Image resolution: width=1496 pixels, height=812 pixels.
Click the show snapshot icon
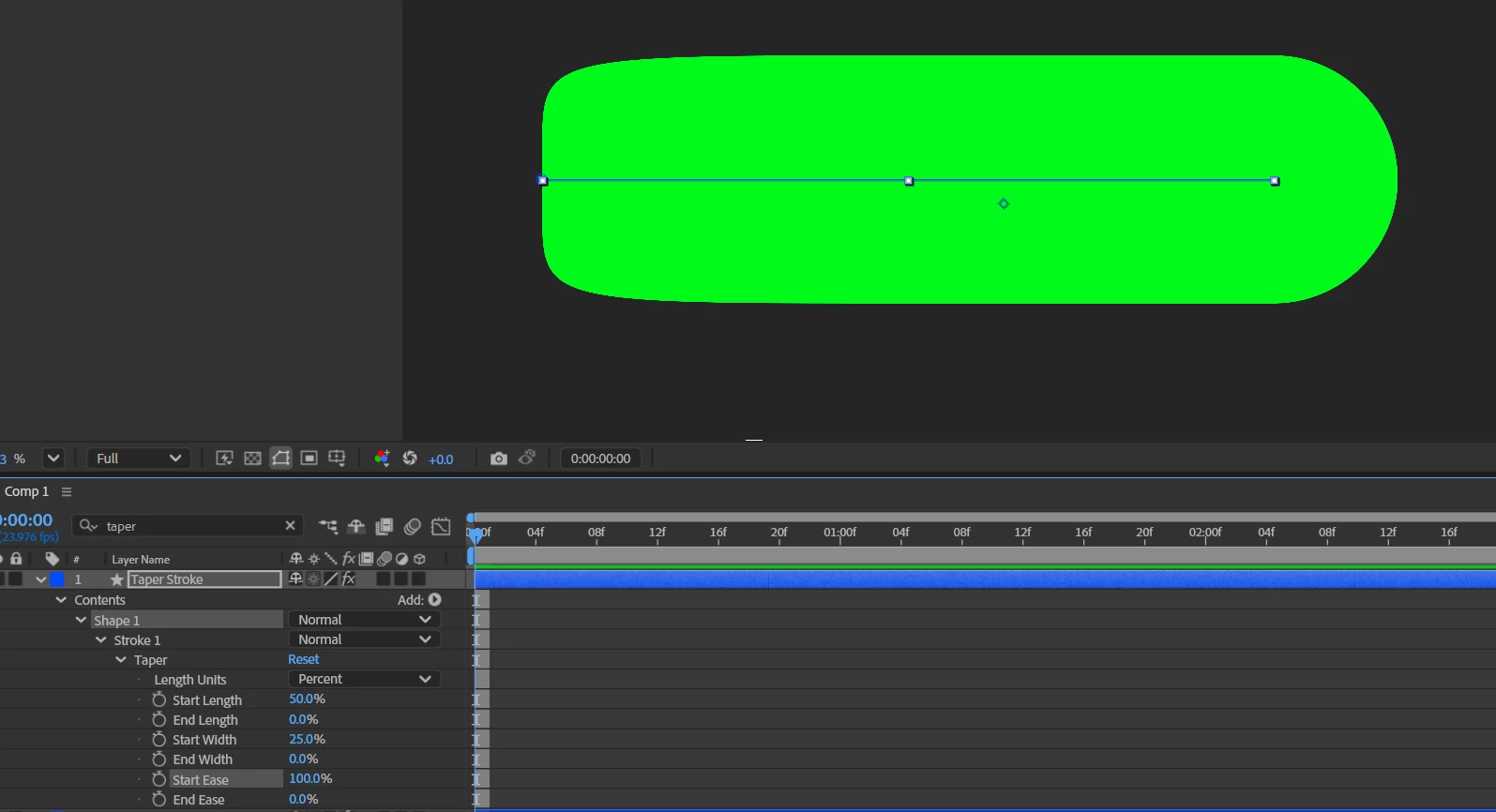[x=527, y=458]
